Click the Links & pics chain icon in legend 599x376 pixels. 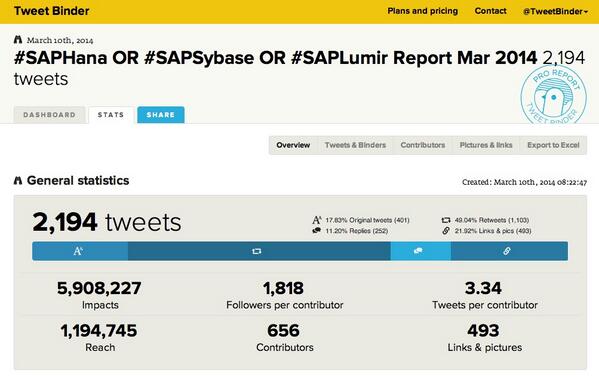pos(446,231)
